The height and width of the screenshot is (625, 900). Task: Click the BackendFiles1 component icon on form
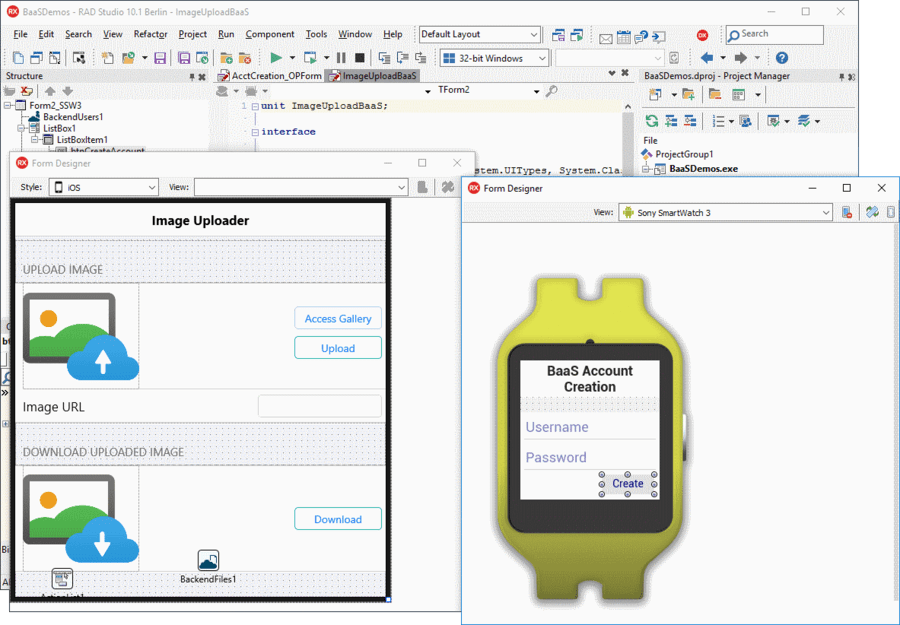pyautogui.click(x=208, y=560)
